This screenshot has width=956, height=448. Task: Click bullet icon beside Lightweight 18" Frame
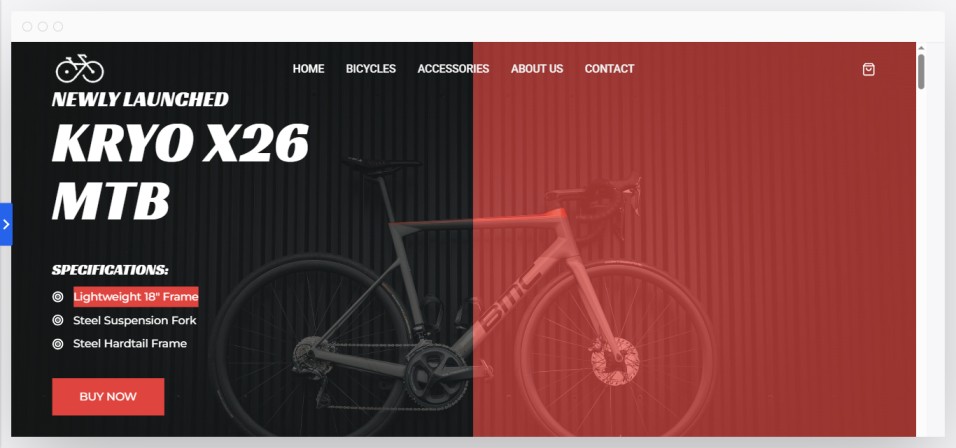point(58,297)
